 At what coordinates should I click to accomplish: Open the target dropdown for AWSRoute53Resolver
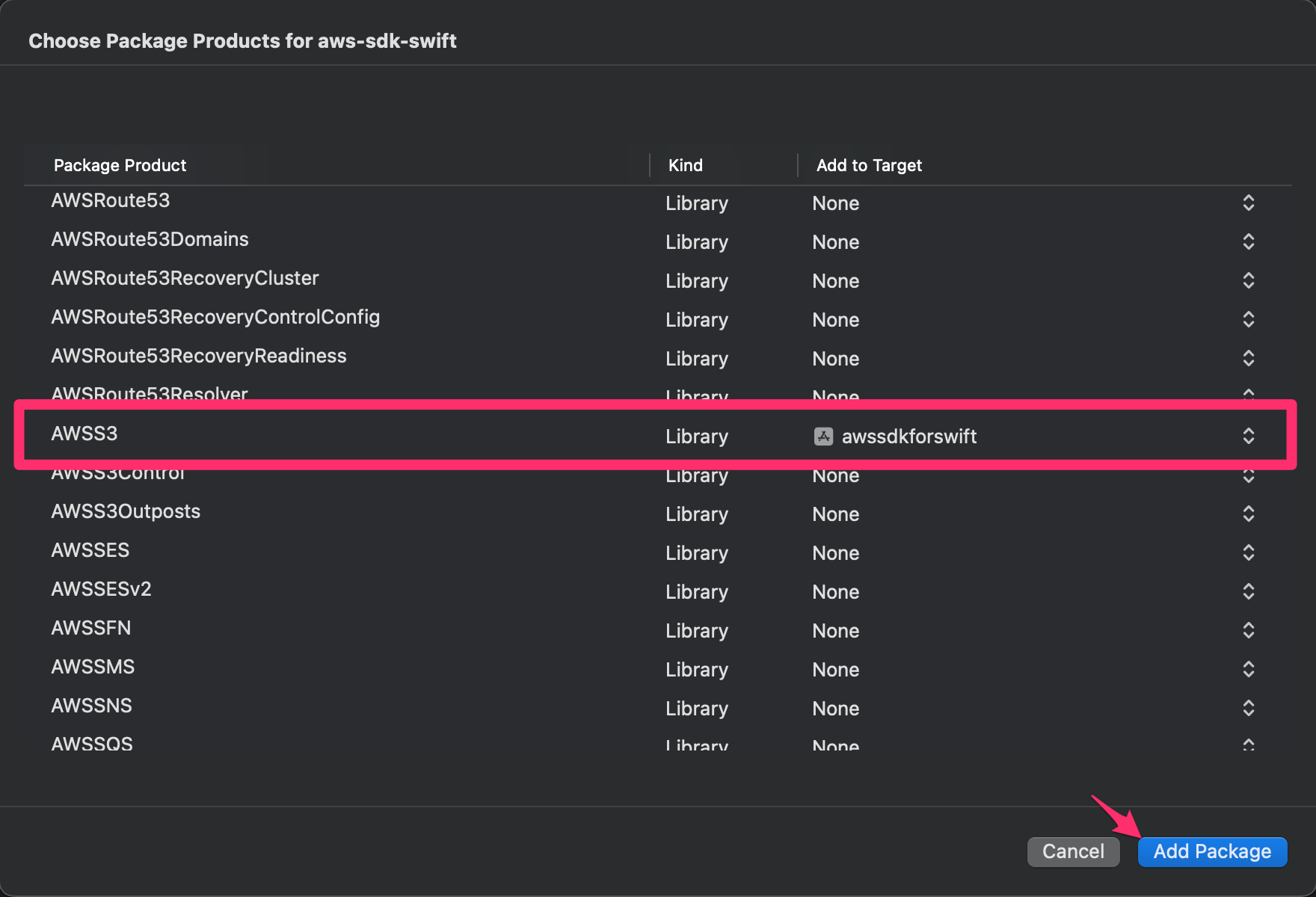point(1248,394)
